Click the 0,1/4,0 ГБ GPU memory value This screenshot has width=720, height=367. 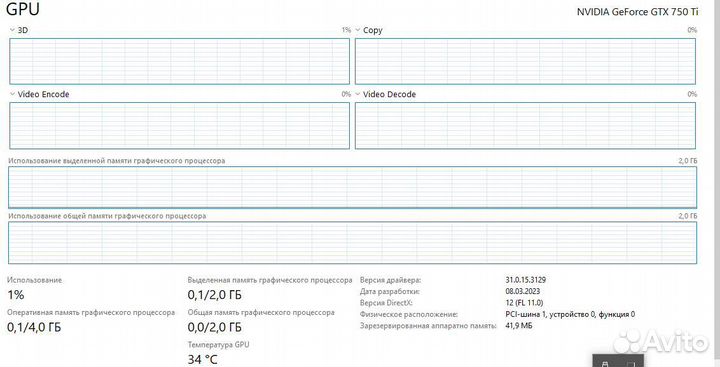click(x=34, y=327)
